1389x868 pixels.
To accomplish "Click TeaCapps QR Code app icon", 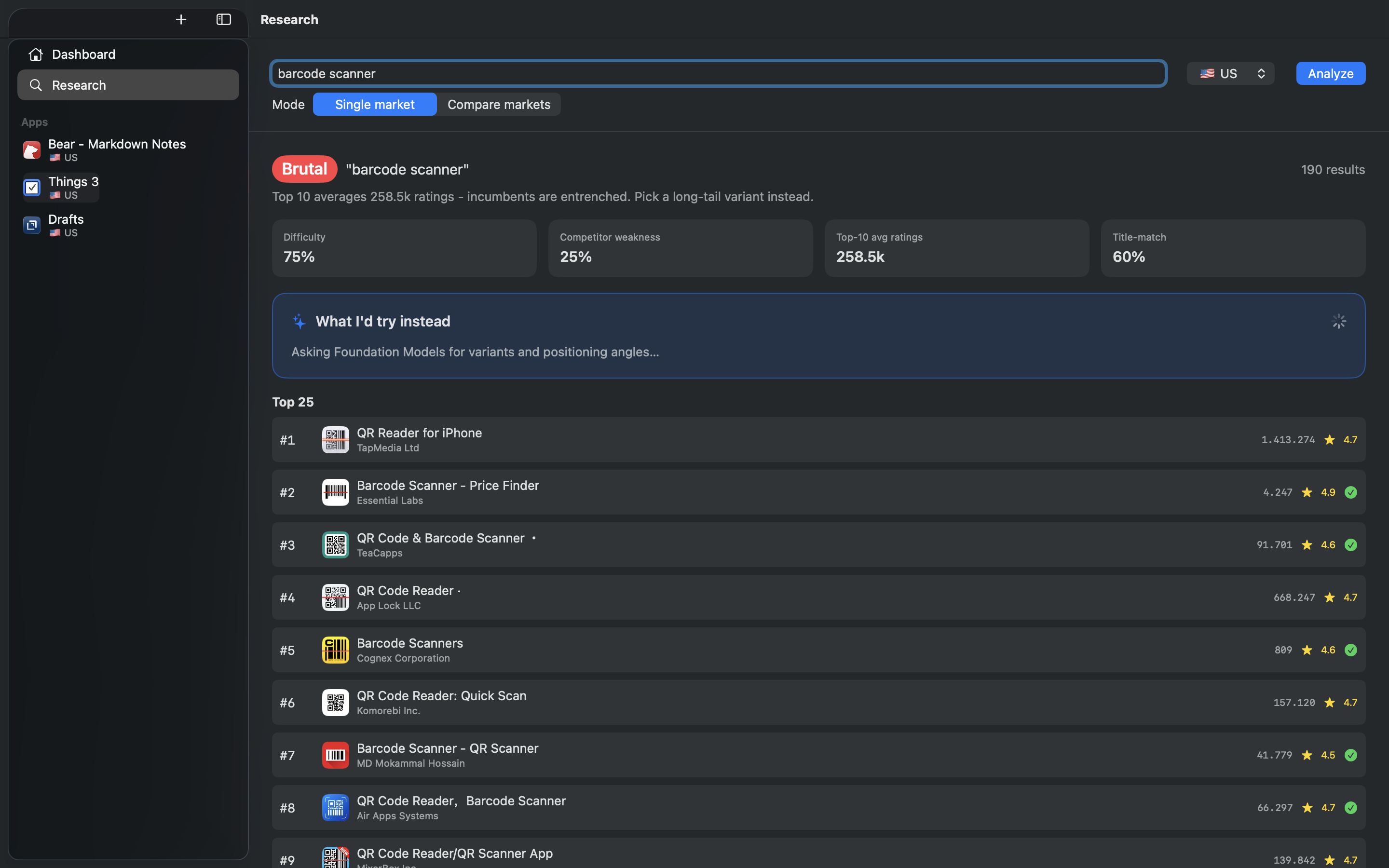I will coord(335,545).
